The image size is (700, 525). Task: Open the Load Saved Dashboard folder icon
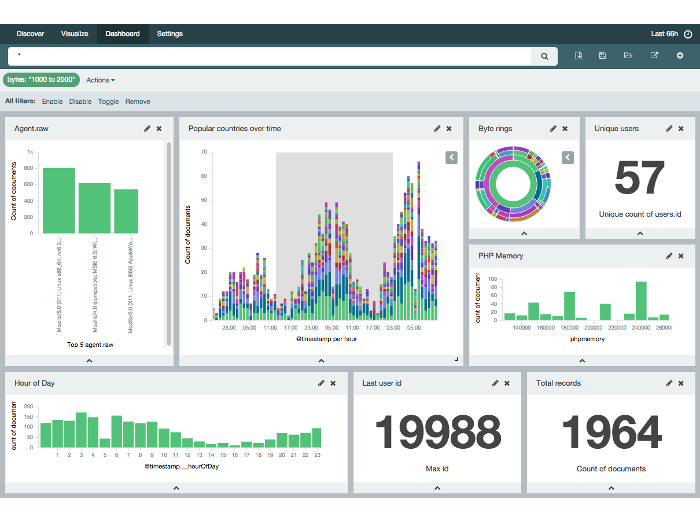click(628, 56)
